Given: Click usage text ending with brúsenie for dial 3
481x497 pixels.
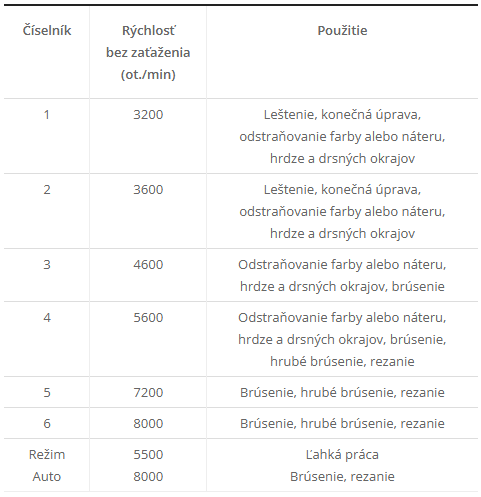Looking at the screenshot, I should (342, 275).
